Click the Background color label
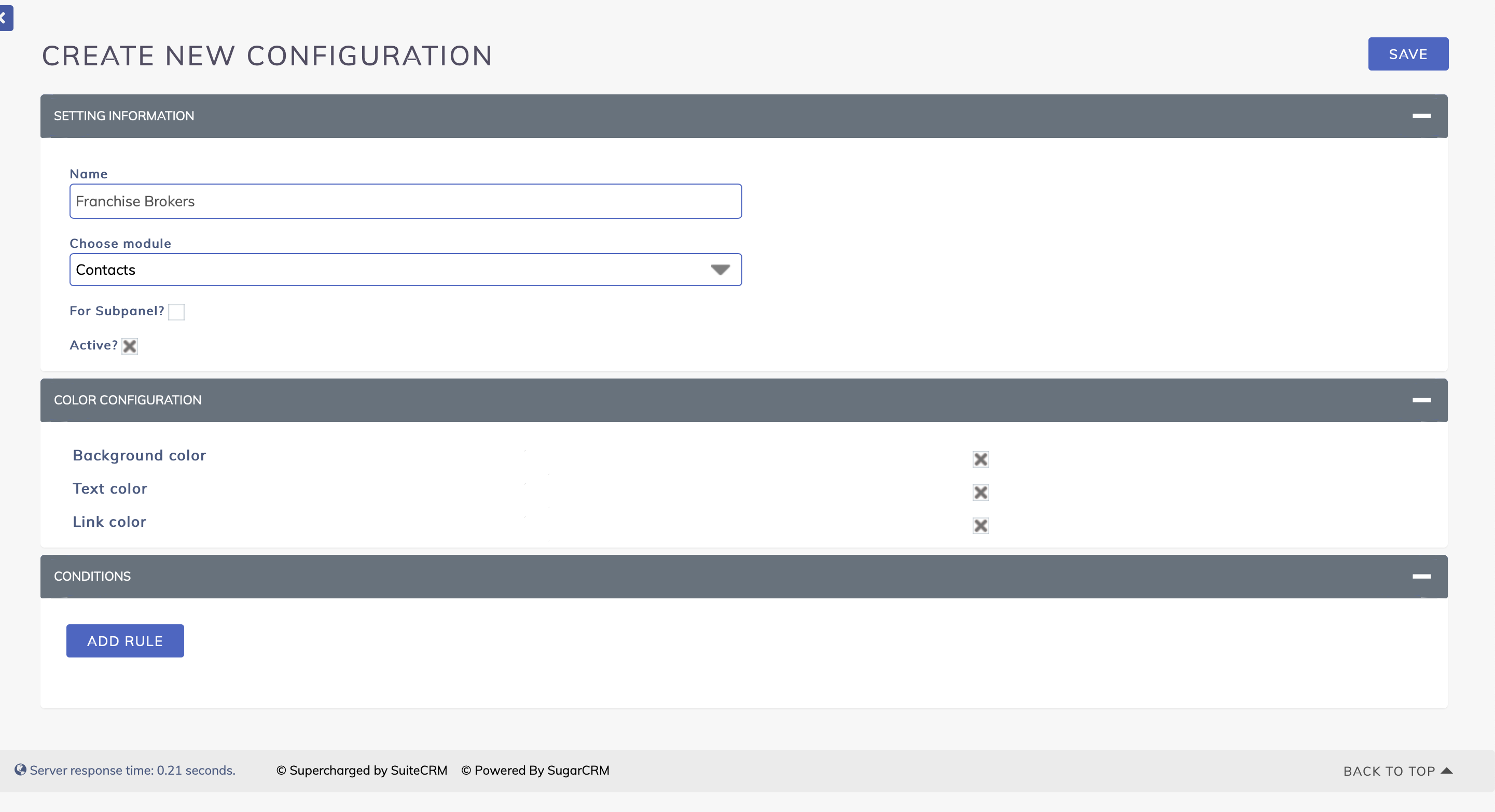The image size is (1495, 812). (x=140, y=455)
